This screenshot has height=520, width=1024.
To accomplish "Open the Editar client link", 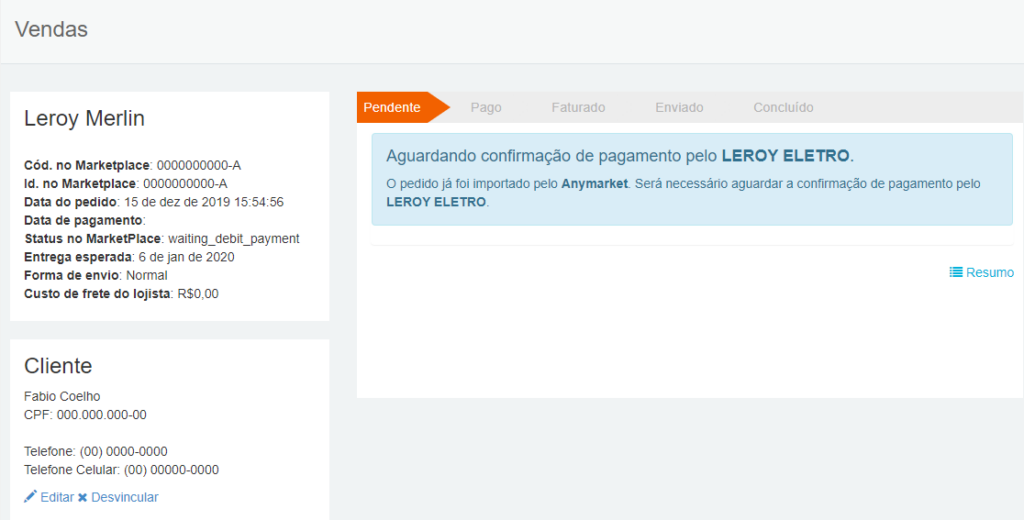I will click(57, 497).
